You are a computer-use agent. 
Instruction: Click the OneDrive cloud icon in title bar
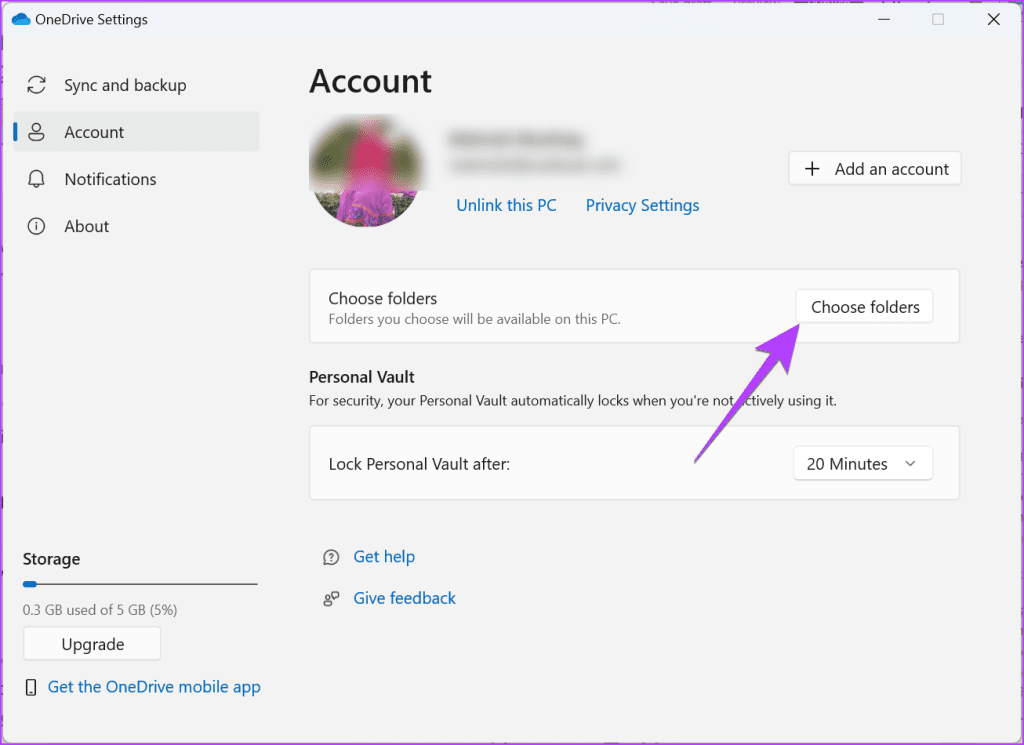[21, 20]
